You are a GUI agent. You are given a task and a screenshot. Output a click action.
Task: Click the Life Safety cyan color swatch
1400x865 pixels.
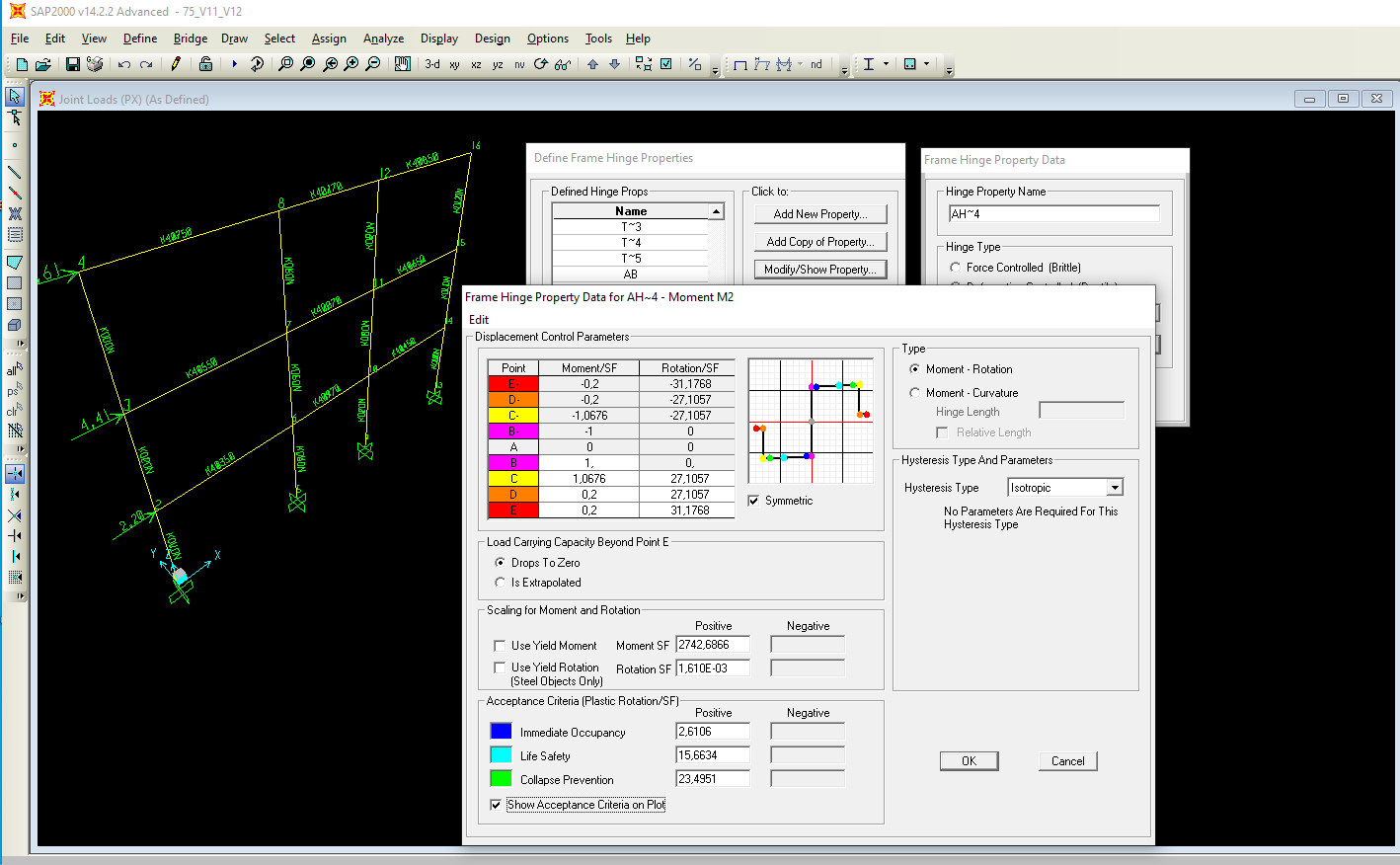501,755
